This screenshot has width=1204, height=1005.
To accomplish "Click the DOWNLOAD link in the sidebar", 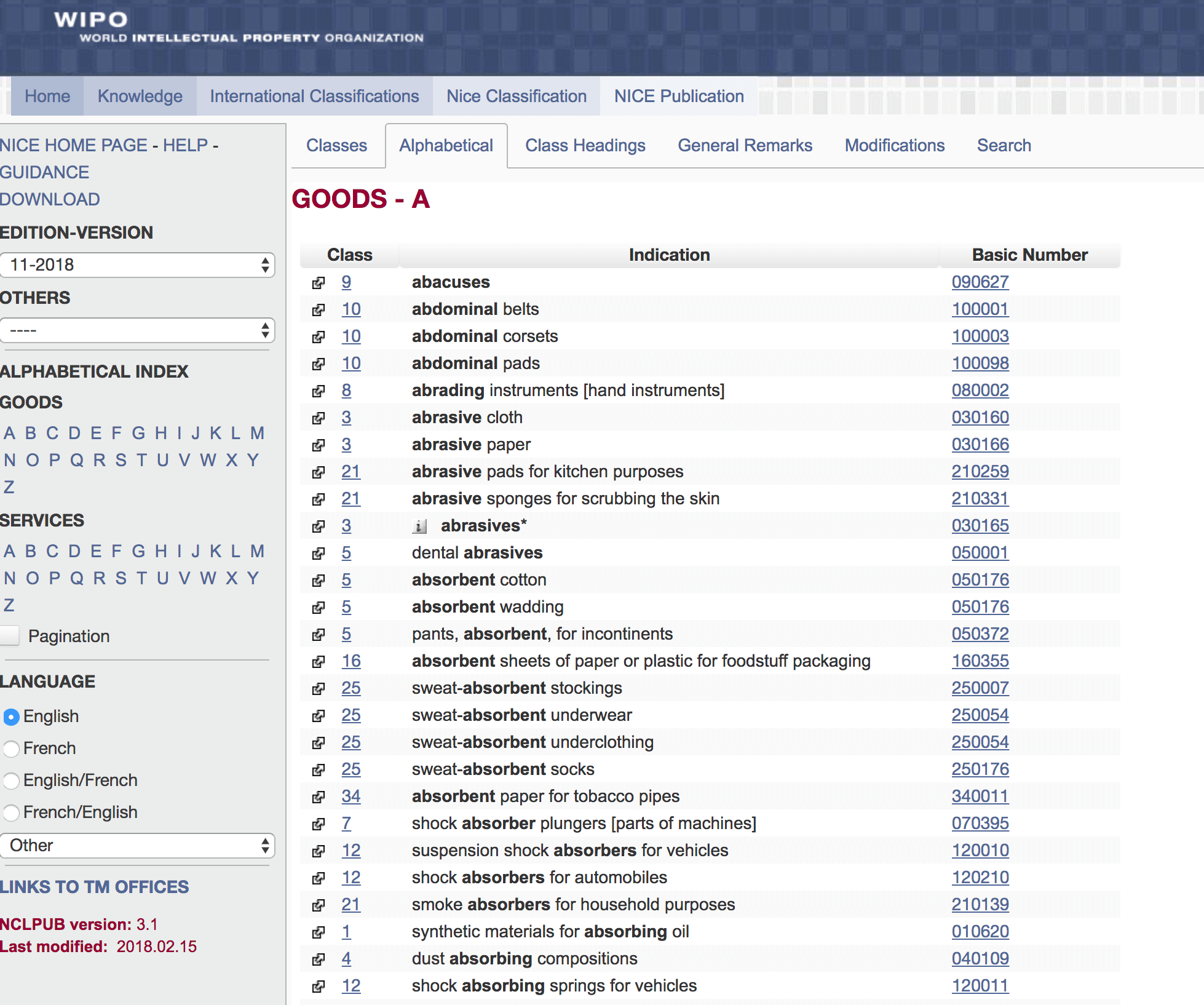I will [x=50, y=199].
